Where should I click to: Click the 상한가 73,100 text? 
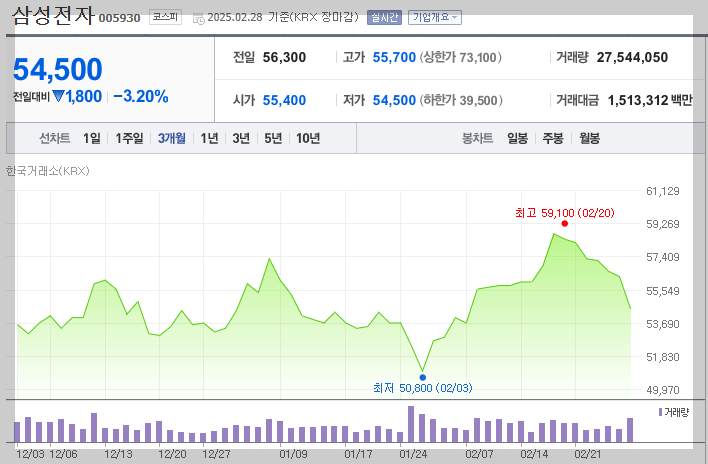click(461, 57)
